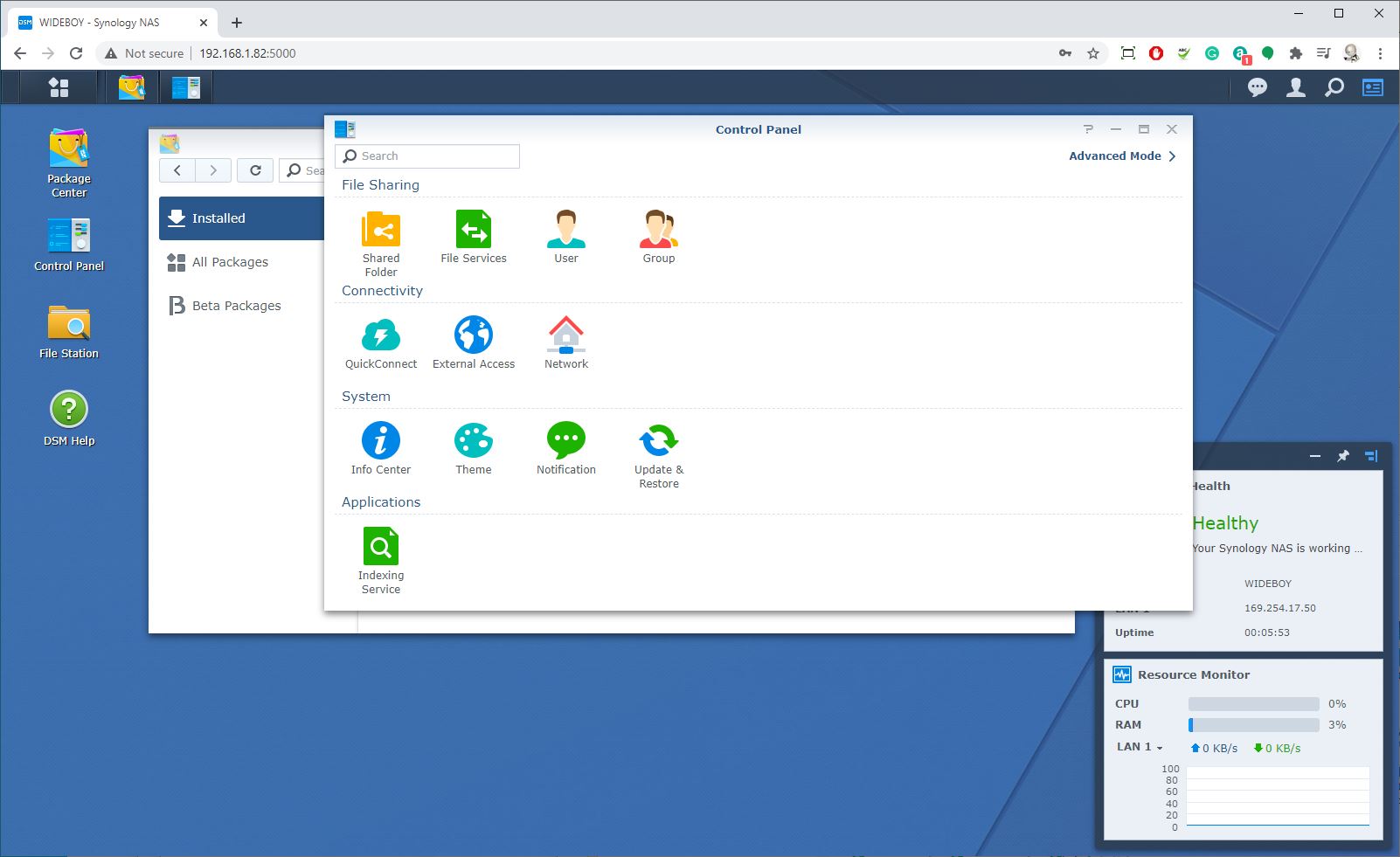Open Control Panel desktop icon
This screenshot has width=1400, height=857.
coord(69,245)
